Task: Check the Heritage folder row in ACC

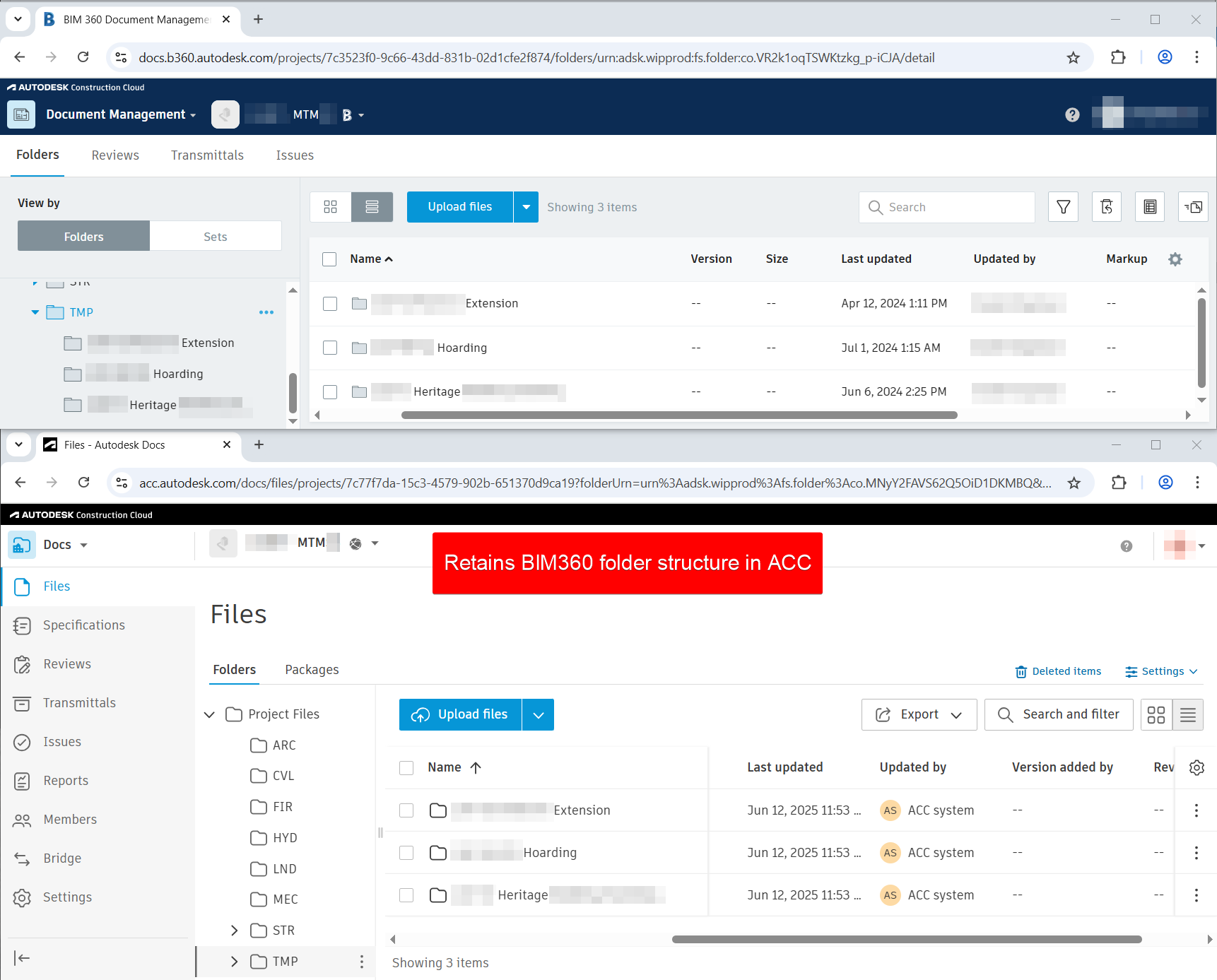Action: click(x=406, y=895)
